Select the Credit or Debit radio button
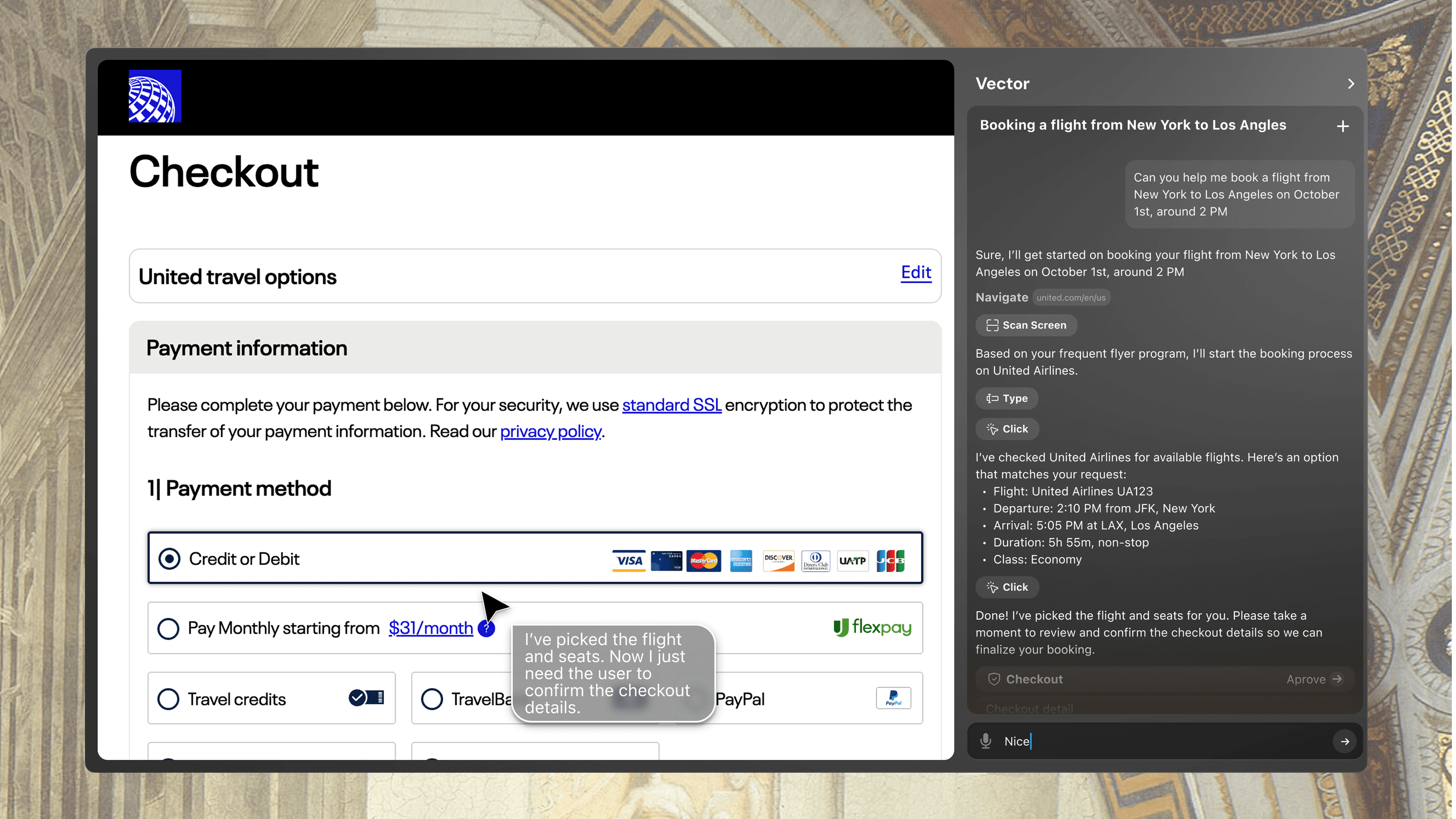 [169, 559]
